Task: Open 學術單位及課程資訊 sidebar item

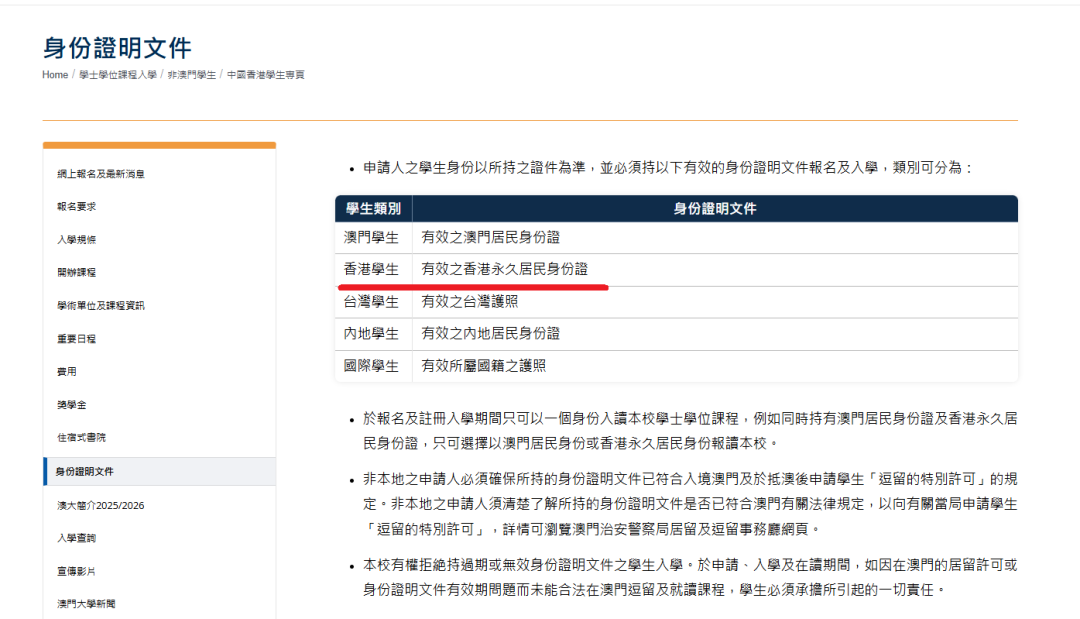Action: [101, 305]
